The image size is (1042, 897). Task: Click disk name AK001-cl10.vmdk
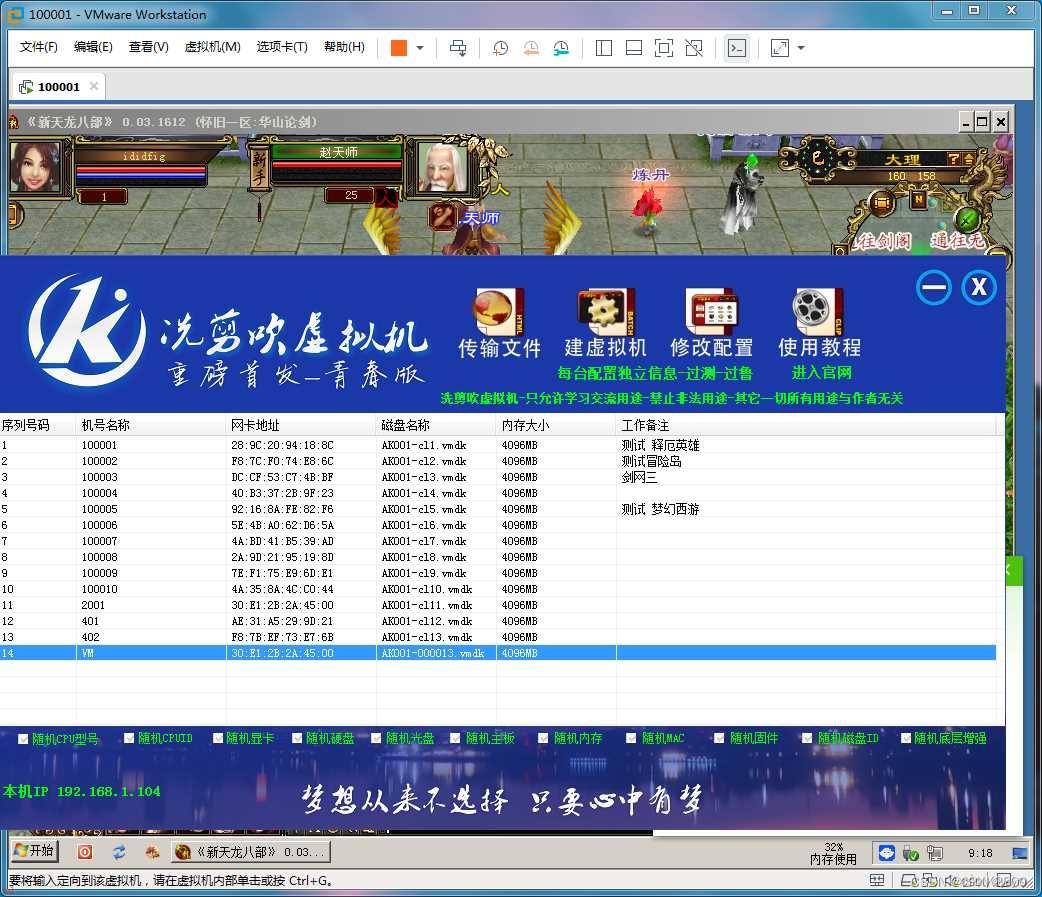click(427, 589)
